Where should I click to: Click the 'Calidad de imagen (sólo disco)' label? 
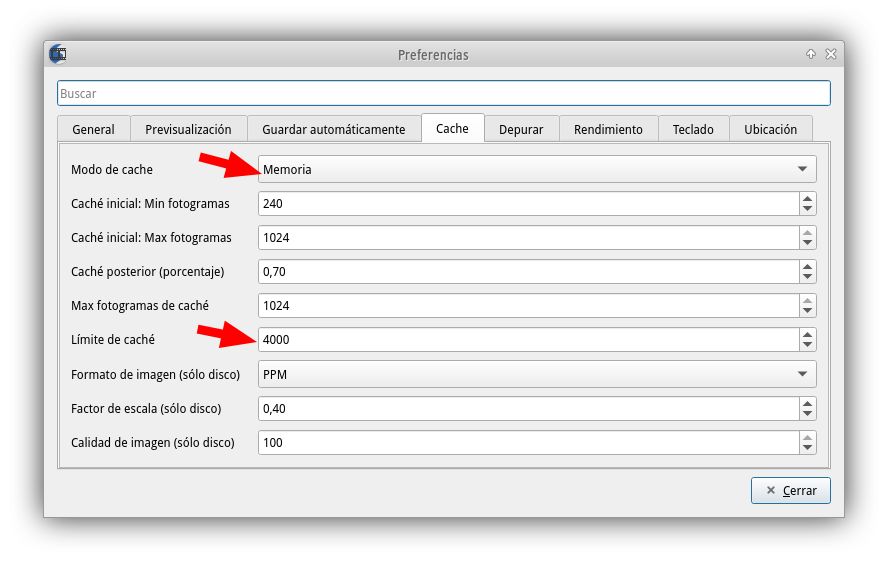[x=153, y=443]
